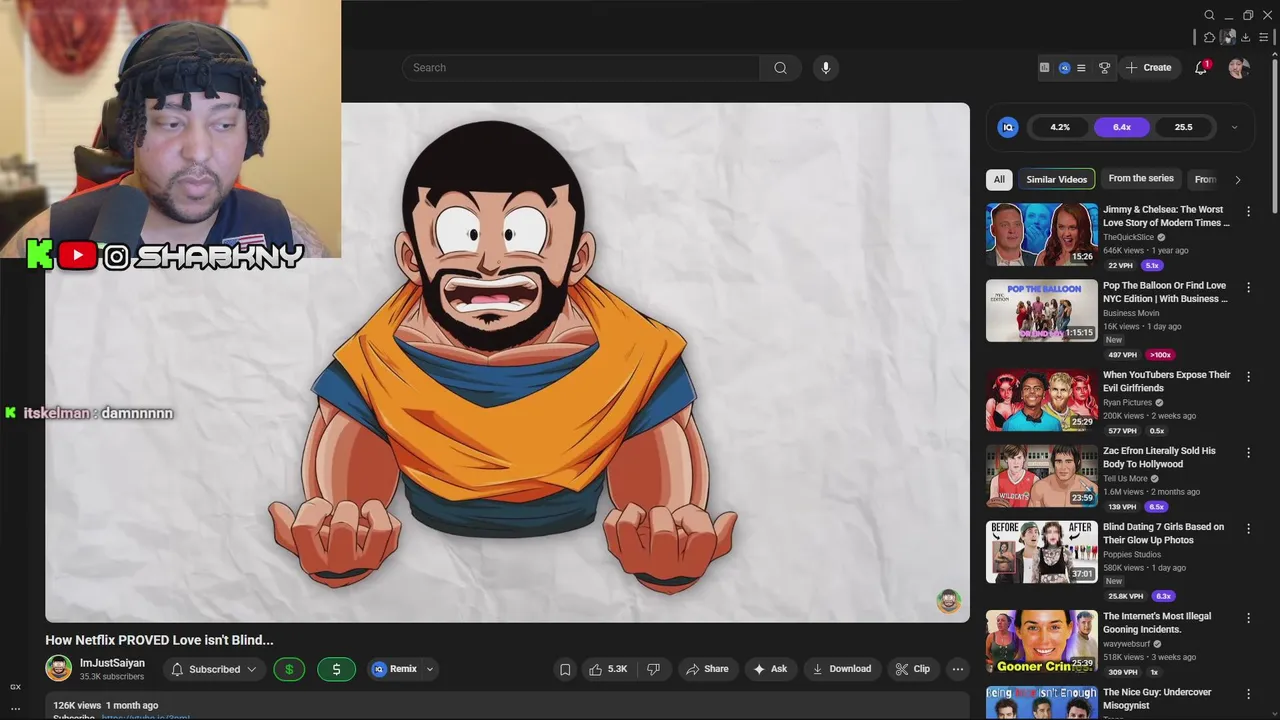Open ImJustSaiyan channel avatar
The width and height of the screenshot is (1280, 720).
point(59,669)
